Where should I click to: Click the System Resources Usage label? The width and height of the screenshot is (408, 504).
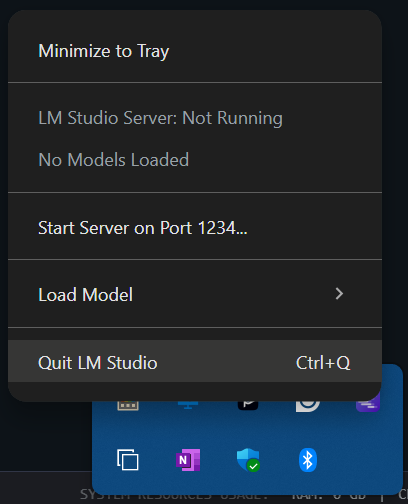coord(174,495)
